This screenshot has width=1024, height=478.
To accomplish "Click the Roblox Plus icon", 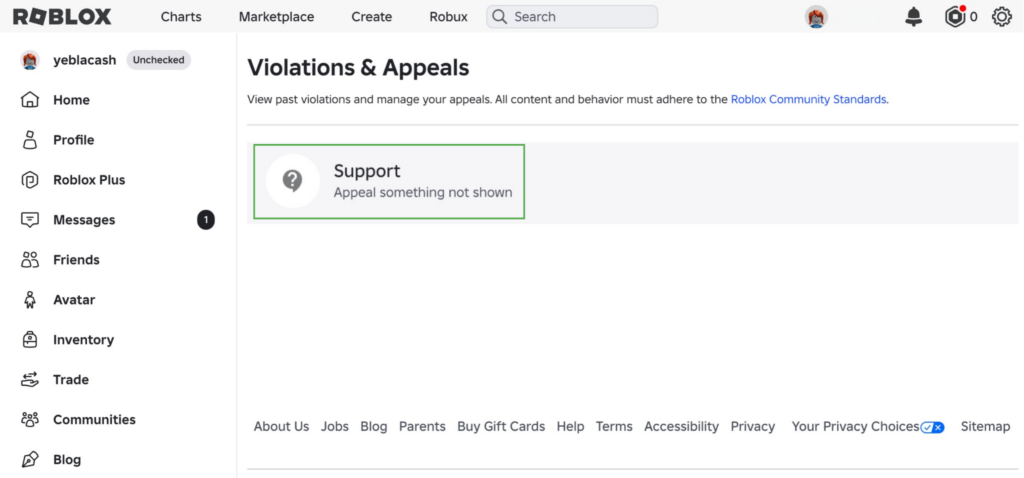I will [x=30, y=180].
